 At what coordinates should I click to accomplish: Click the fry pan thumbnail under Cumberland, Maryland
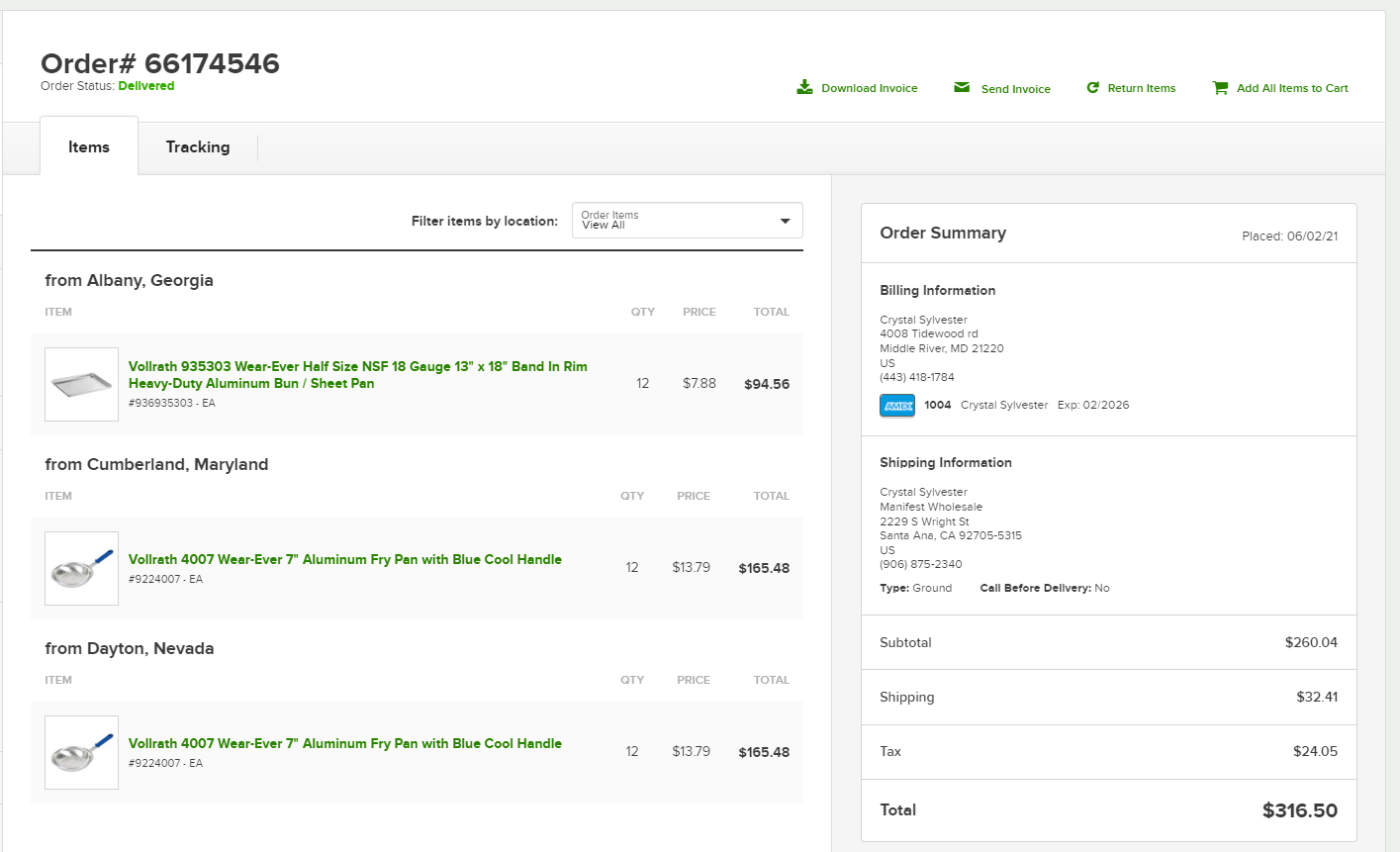click(82, 568)
